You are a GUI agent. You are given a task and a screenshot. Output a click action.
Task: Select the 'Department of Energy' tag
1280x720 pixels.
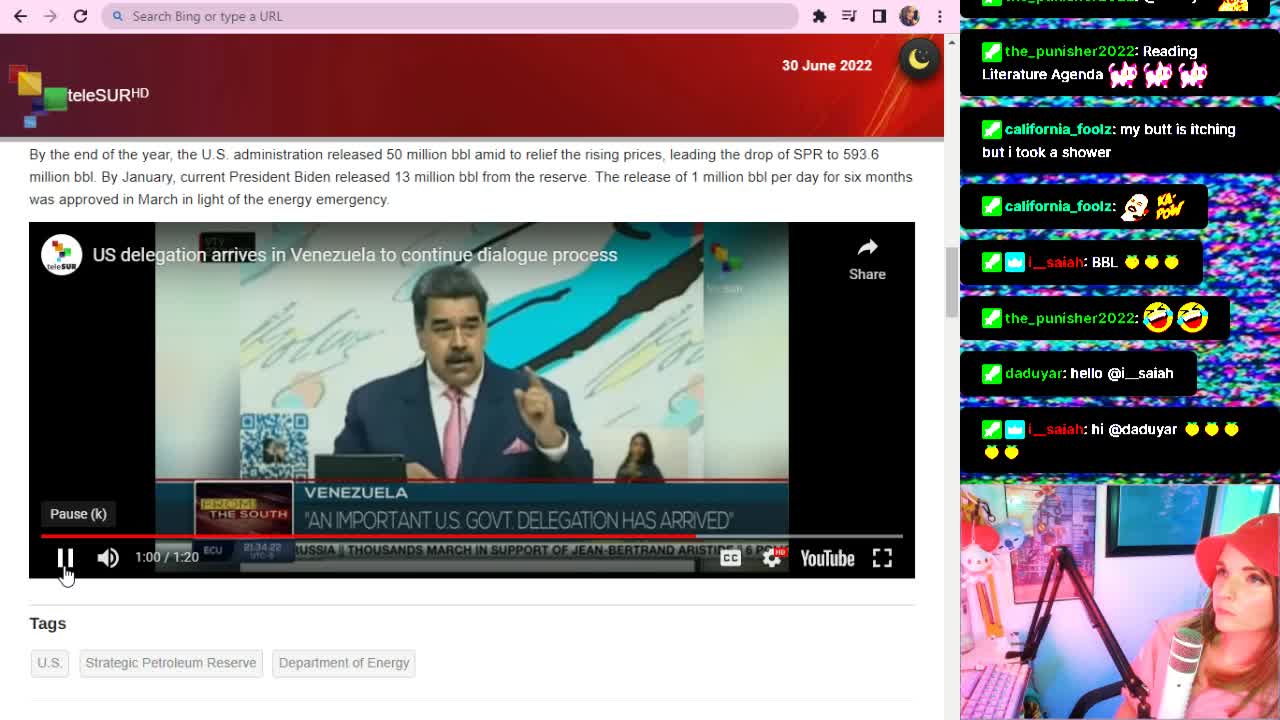tap(344, 663)
